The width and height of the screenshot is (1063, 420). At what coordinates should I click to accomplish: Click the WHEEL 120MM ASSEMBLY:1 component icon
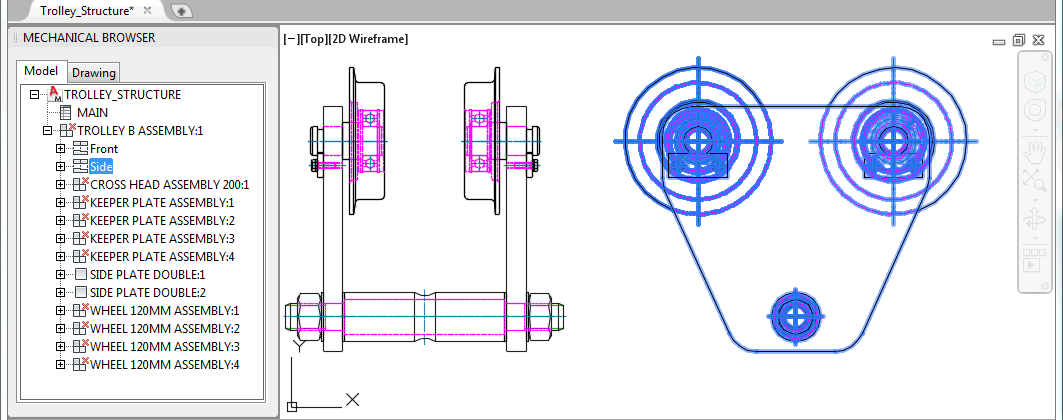pyautogui.click(x=81, y=310)
